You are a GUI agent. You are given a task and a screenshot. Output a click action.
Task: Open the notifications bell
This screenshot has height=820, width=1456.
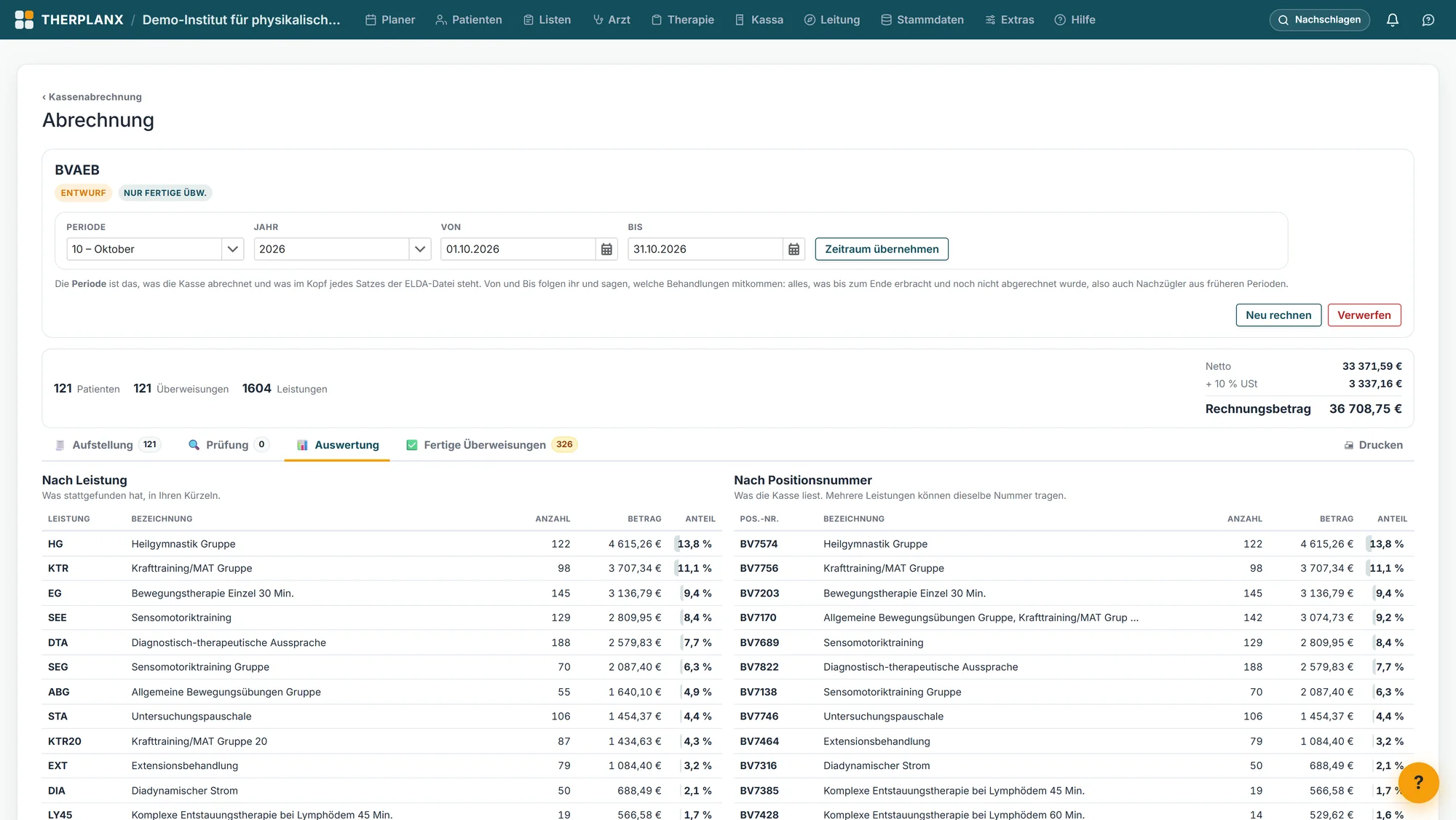click(x=1392, y=20)
